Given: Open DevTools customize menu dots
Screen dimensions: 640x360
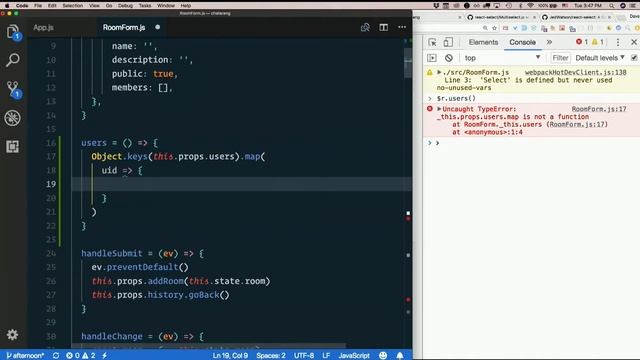Looking at the screenshot, I should click(618, 42).
